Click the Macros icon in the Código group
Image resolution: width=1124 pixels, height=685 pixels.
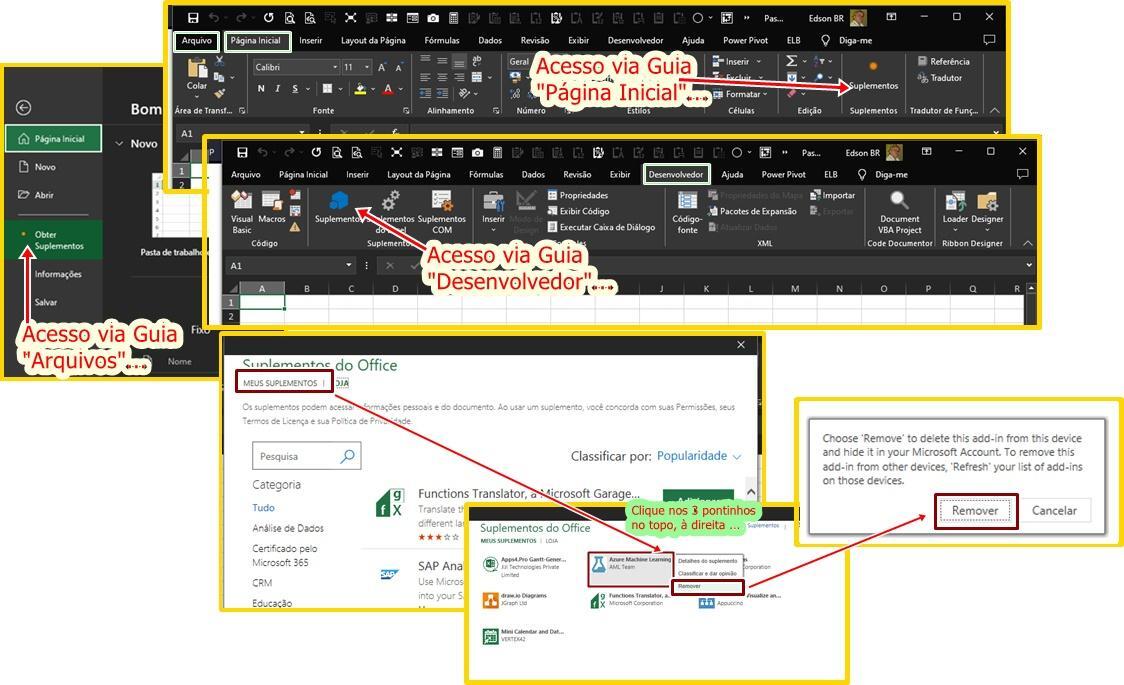pyautogui.click(x=272, y=201)
